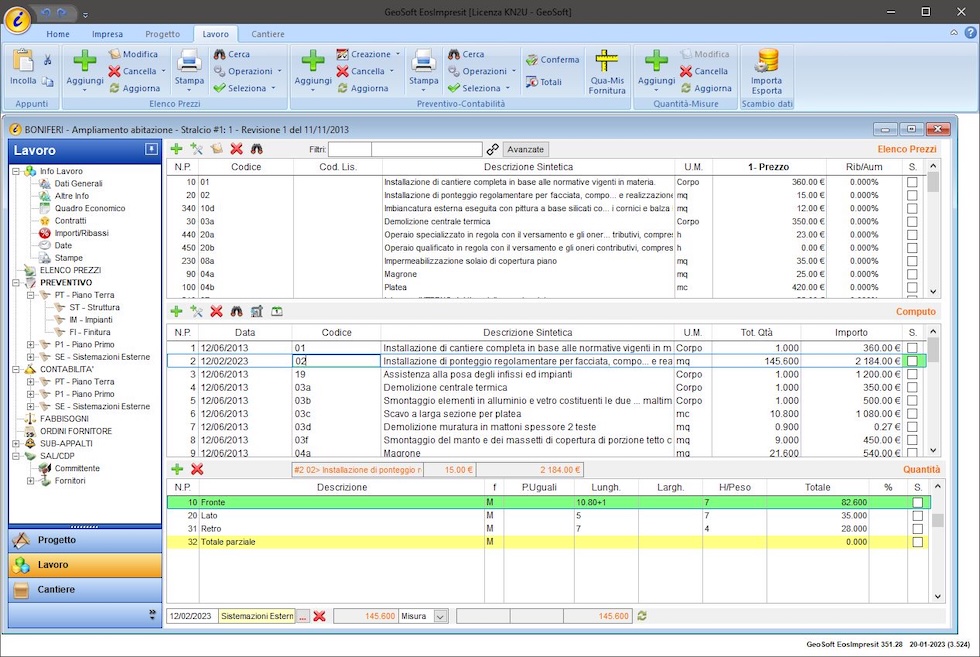The image size is (980, 657).
Task: Click green plus in Computo panel toolbar
Action: 176,311
